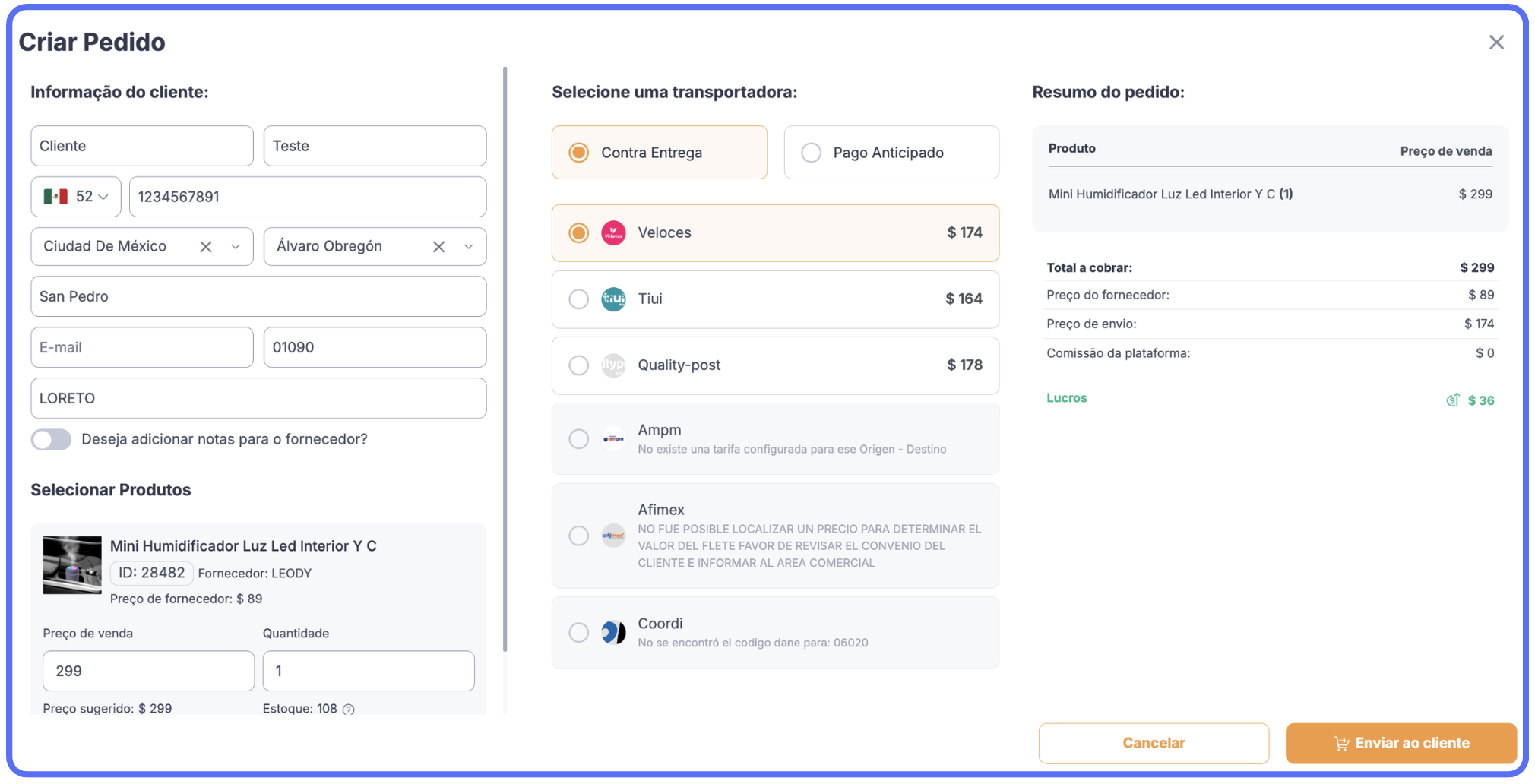Clear the Álvaro Obregón selection
Screen dimensions: 1535x784
(438, 247)
